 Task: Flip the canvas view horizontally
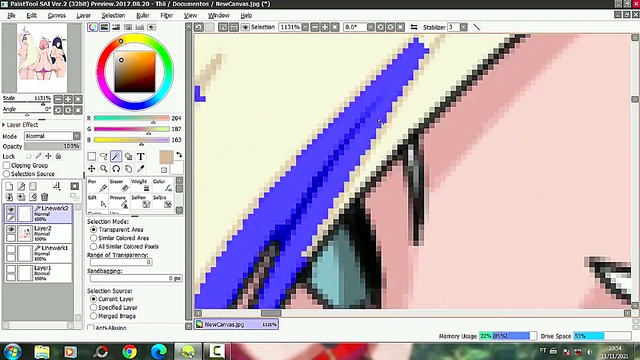pos(414,27)
